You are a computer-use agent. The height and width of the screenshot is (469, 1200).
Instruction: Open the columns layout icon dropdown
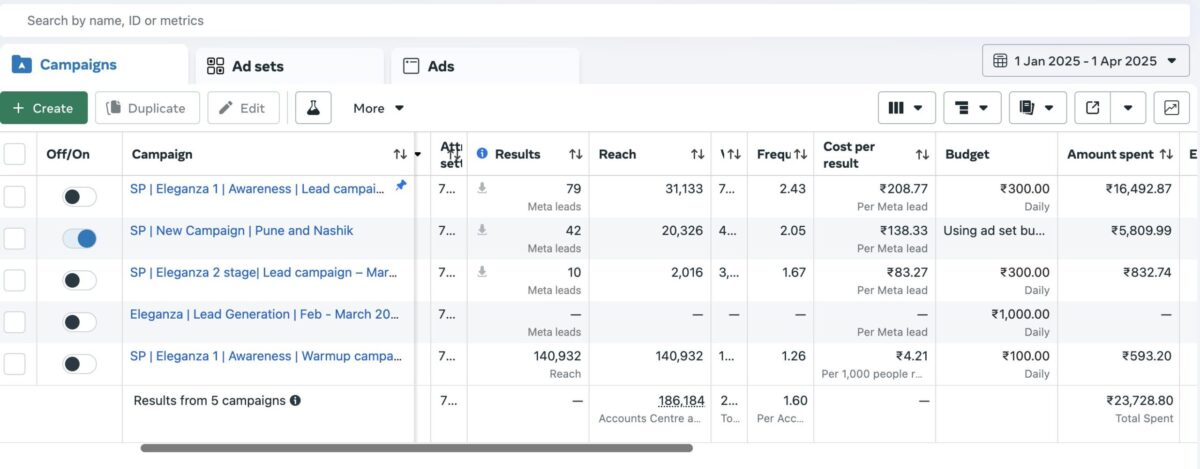(906, 108)
